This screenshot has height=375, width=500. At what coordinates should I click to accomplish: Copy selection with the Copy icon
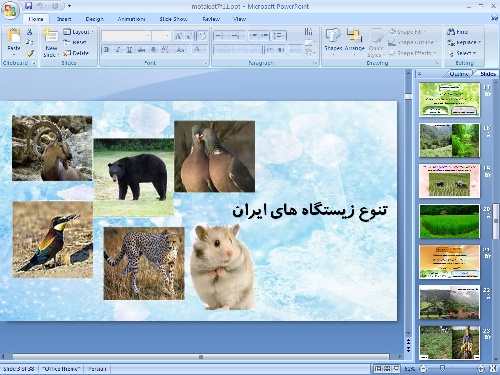coord(30,42)
